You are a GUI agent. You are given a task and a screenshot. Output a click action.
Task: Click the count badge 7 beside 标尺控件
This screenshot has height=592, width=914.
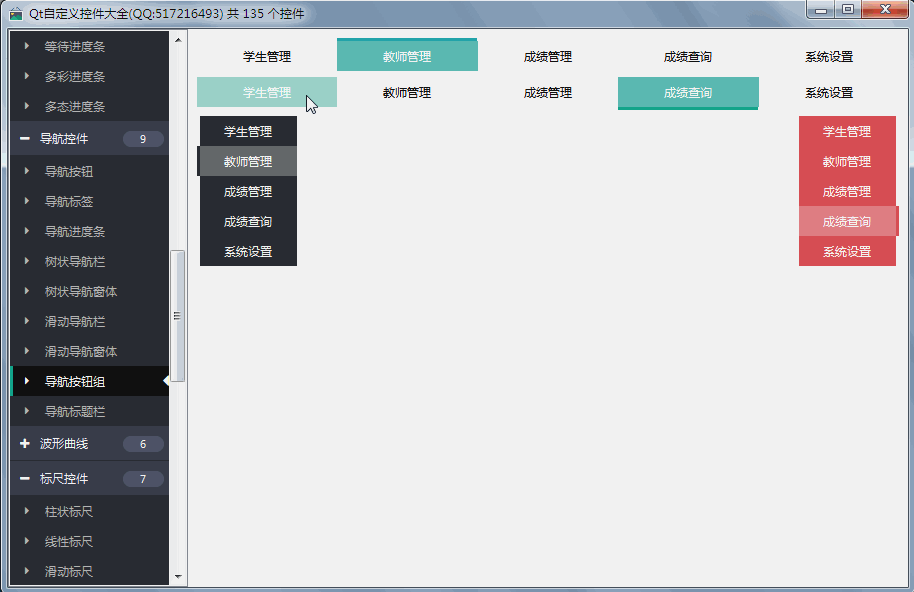143,479
